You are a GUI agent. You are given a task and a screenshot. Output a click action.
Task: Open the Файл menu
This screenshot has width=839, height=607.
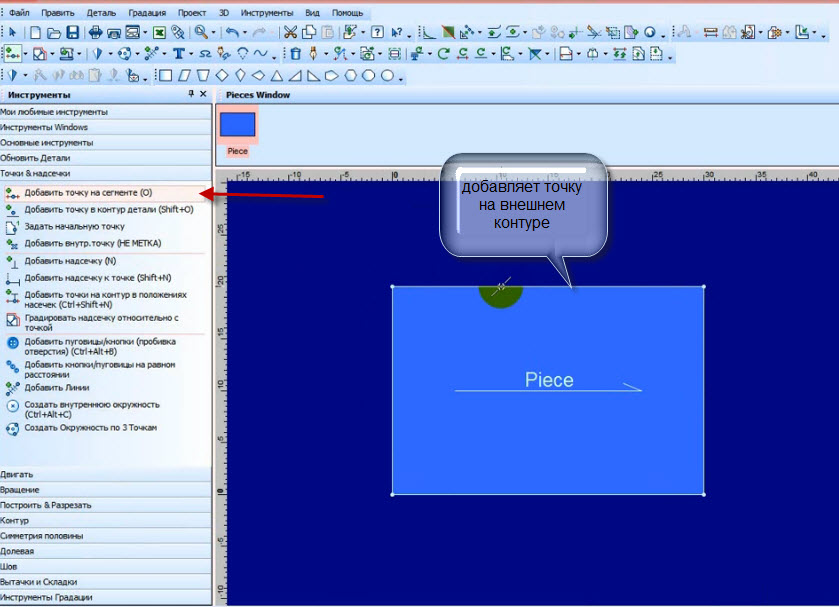click(x=19, y=12)
